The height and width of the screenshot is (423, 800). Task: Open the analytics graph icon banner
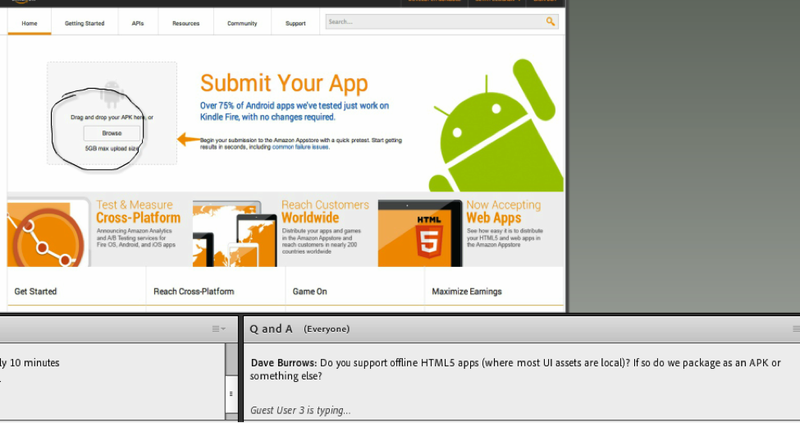click(x=48, y=233)
